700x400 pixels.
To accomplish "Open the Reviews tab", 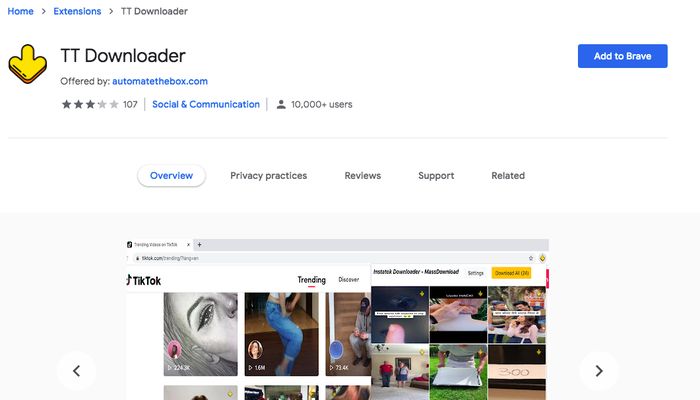I will pos(362,175).
